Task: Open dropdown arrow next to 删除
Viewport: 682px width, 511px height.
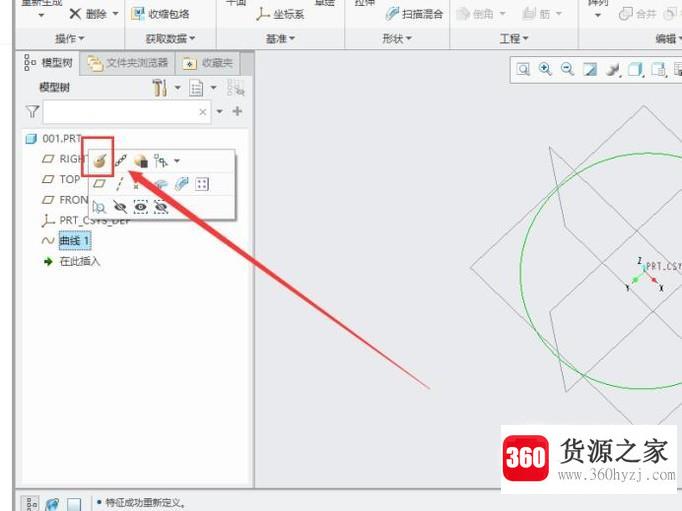Action: (115, 14)
